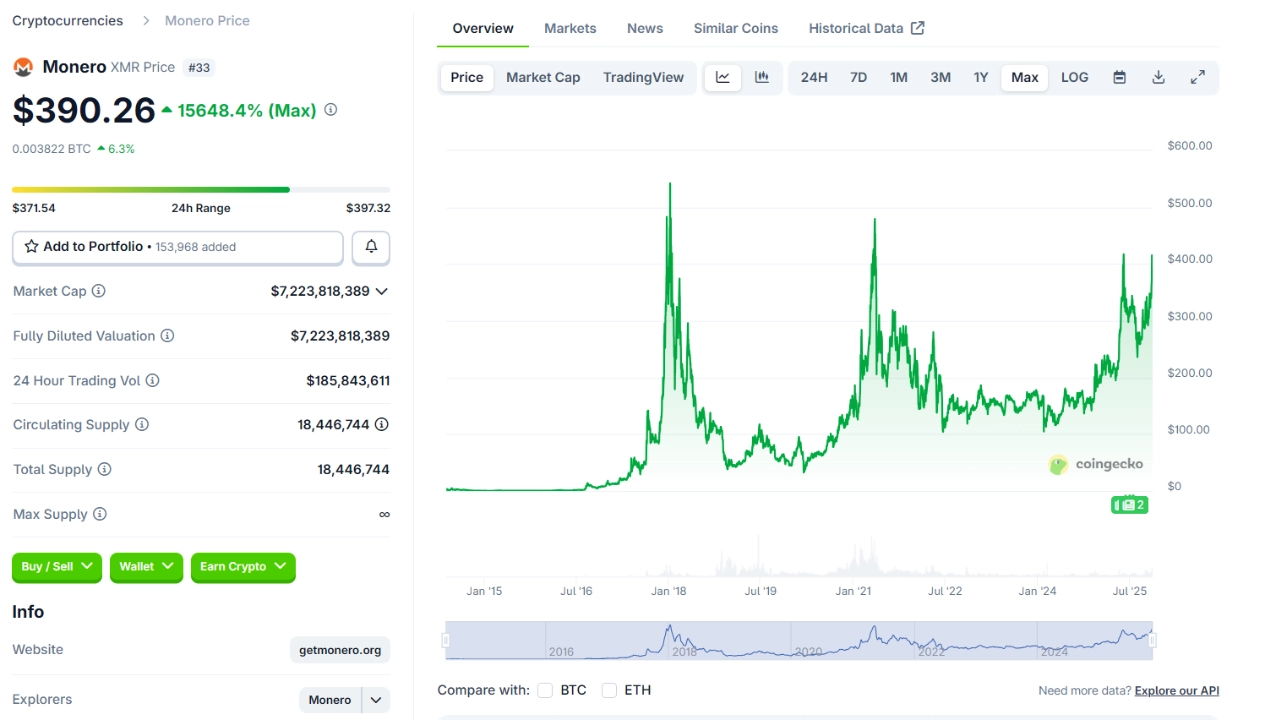The height and width of the screenshot is (720, 1265).
Task: Click the Market Cap info tooltip icon
Action: [x=97, y=291]
